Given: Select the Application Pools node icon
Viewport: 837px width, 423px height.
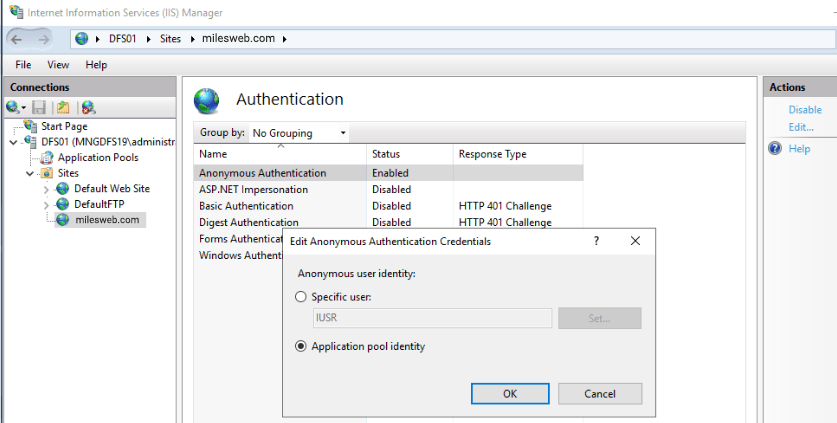Looking at the screenshot, I should coord(48,158).
